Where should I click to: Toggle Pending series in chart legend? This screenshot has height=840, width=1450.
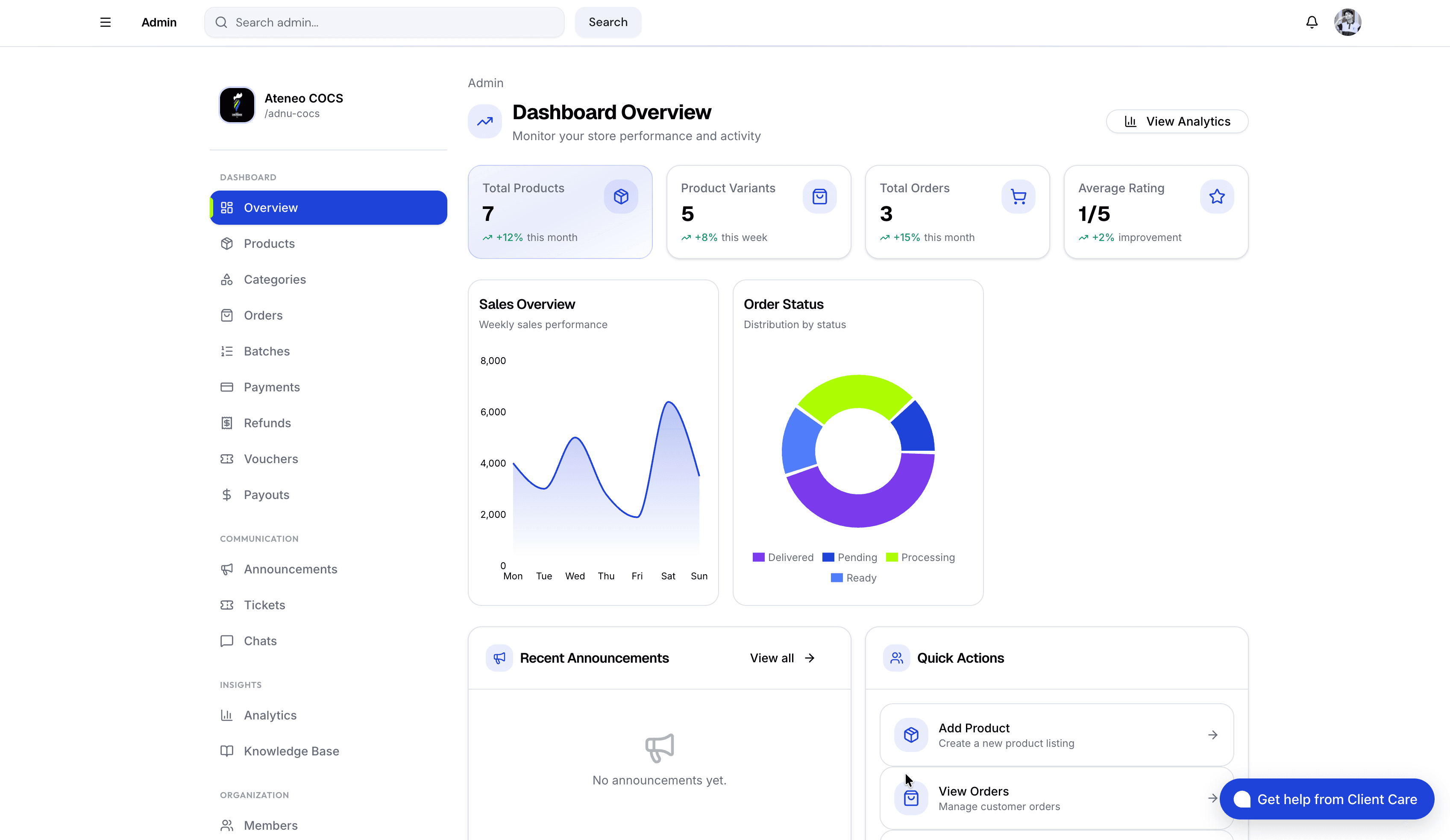tap(850, 558)
